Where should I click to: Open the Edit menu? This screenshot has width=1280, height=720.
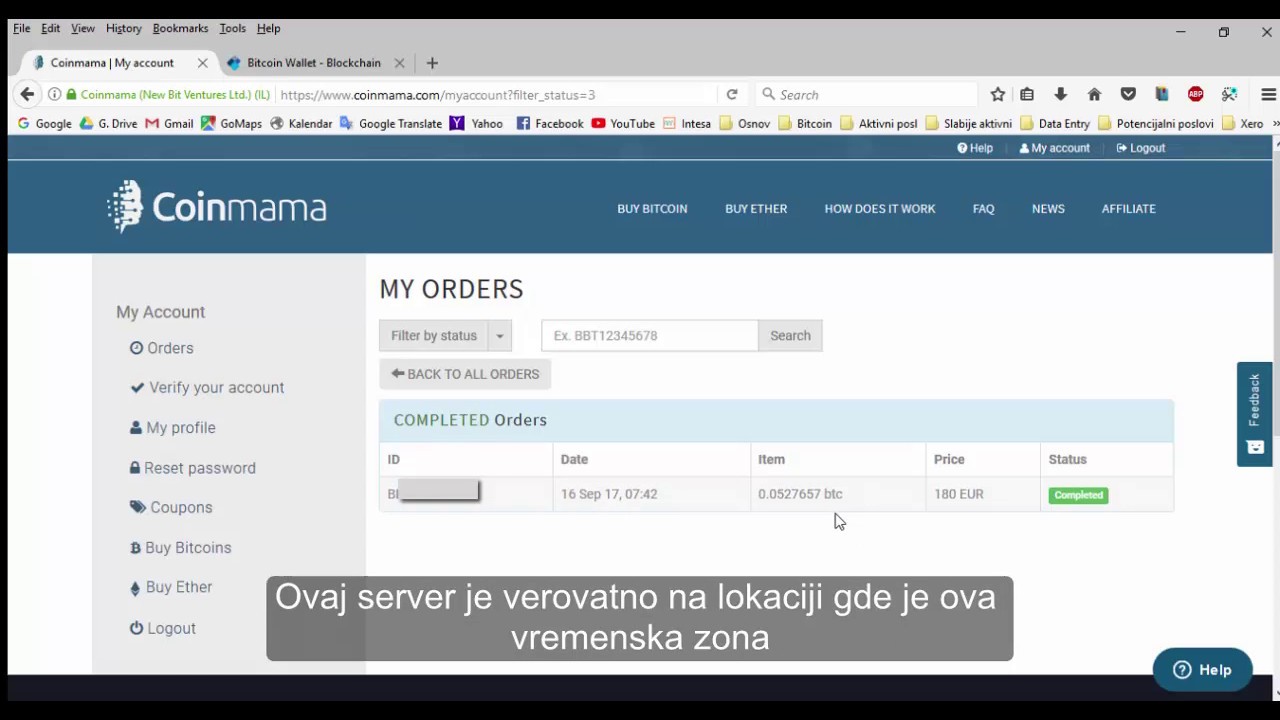click(50, 28)
